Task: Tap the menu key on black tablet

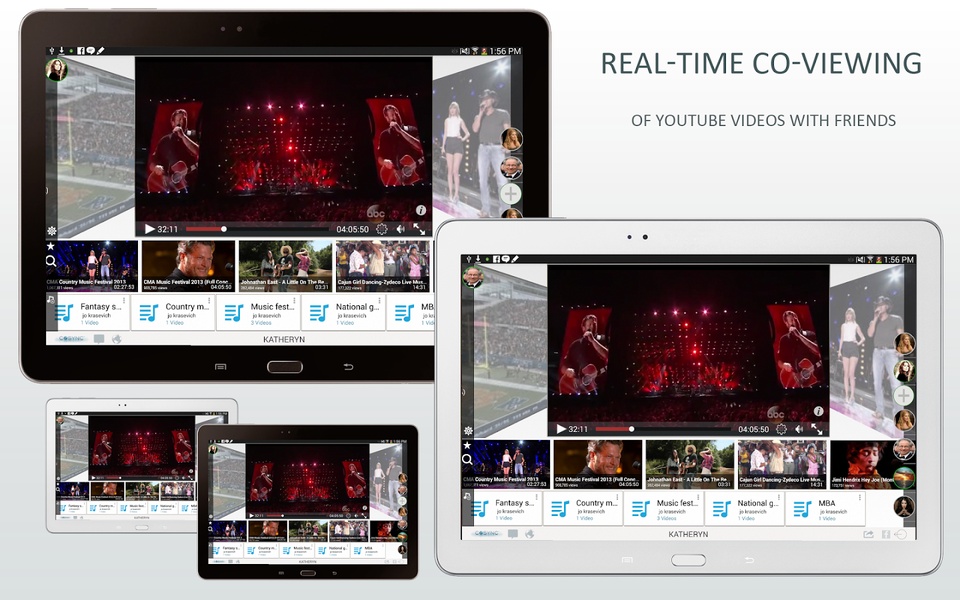Action: [x=221, y=367]
